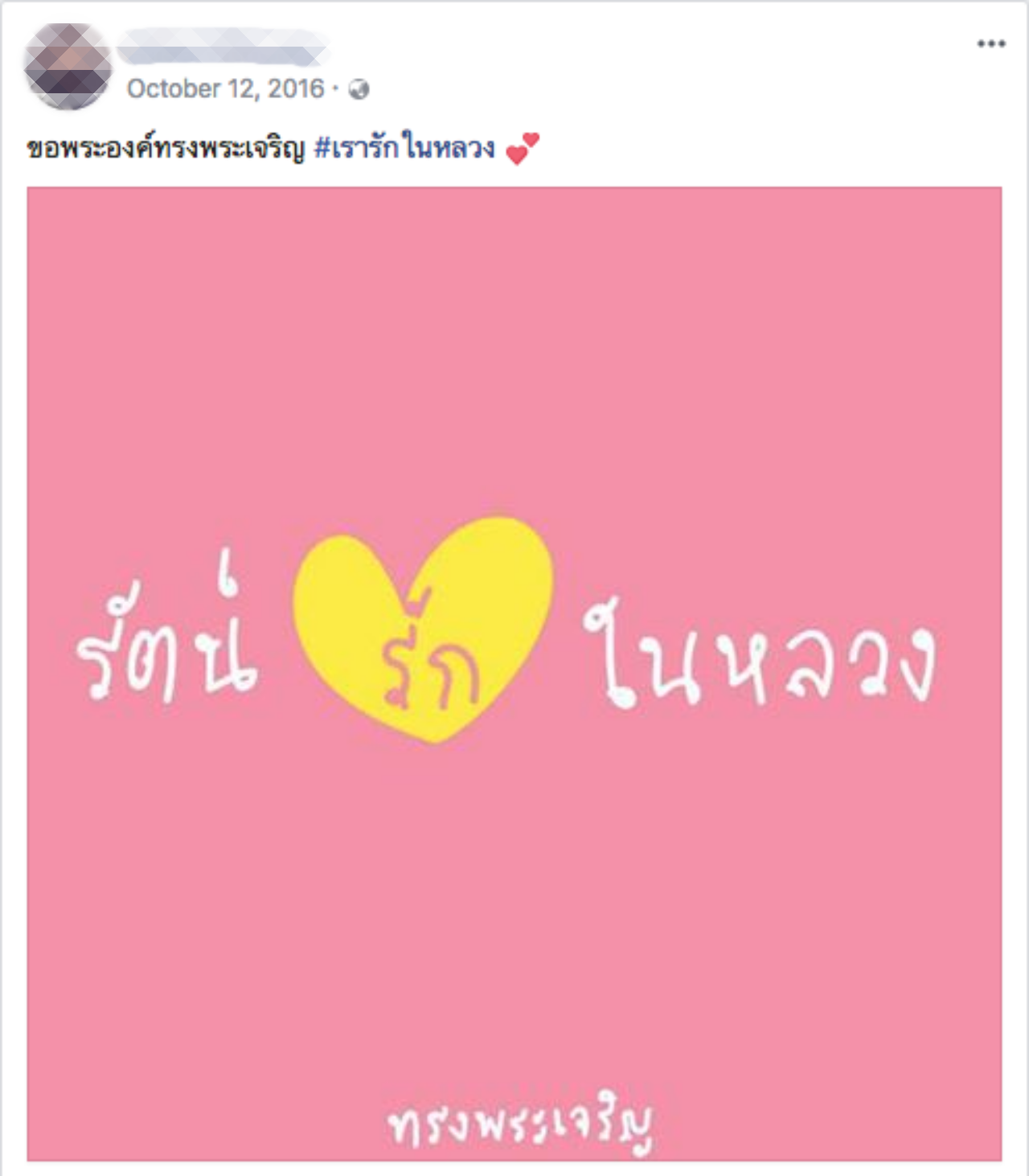This screenshot has width=1029, height=1176.
Task: Open the poster's blurred profile picture
Action: (68, 66)
